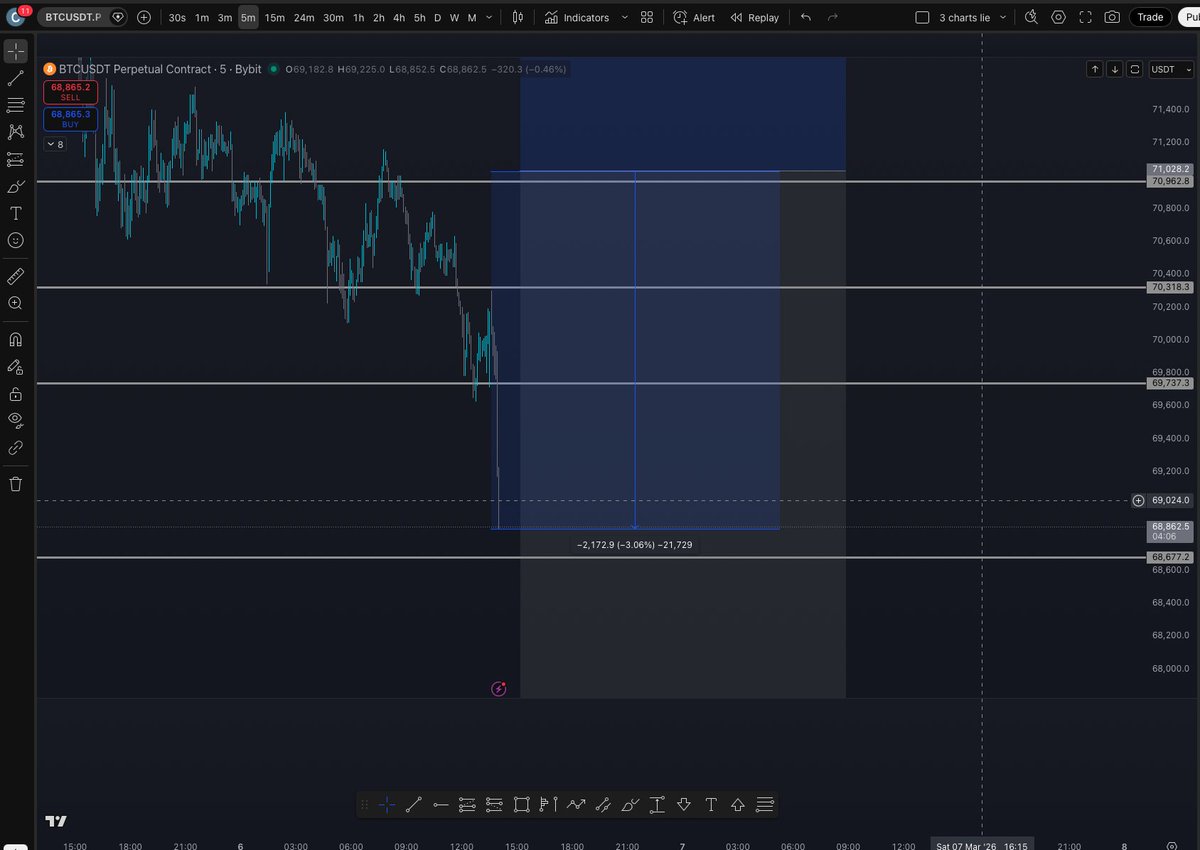Click the diamond icon beside BTCUSDT.P
The image size is (1200, 850).
click(x=118, y=17)
